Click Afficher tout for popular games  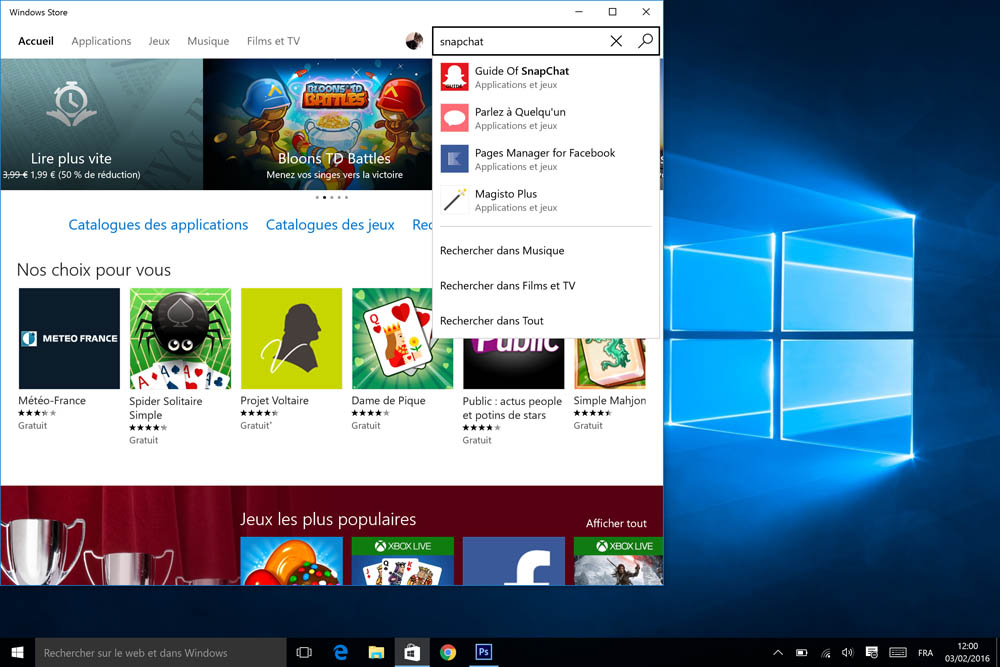coord(616,523)
